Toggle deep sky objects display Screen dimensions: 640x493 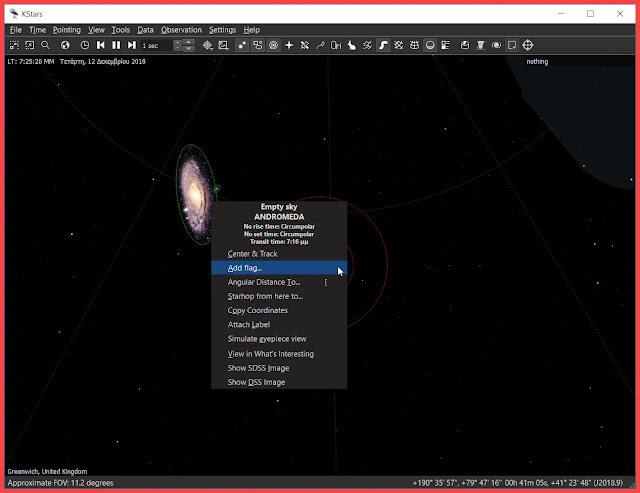pyautogui.click(x=258, y=45)
